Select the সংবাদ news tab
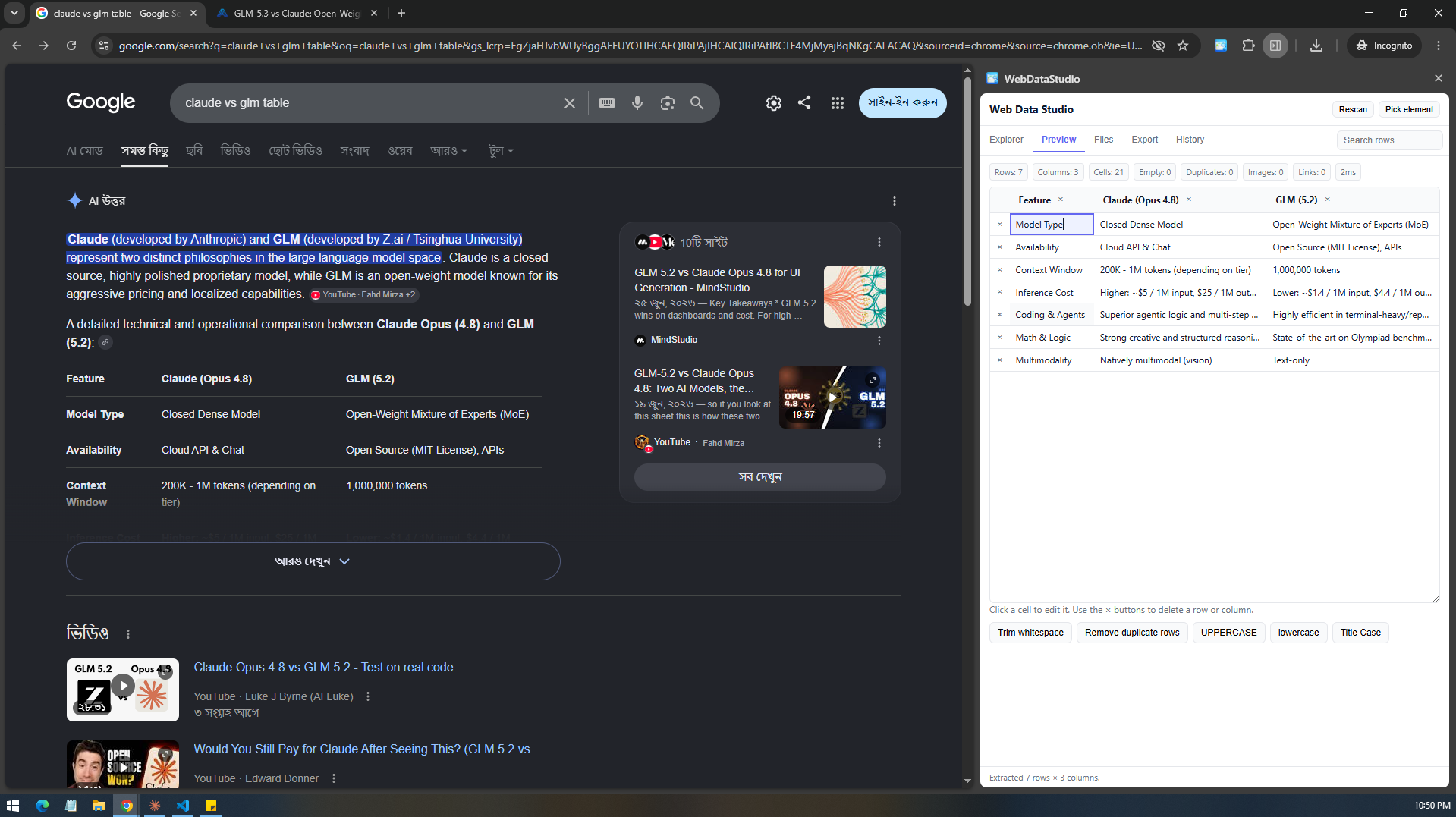Image resolution: width=1456 pixels, height=817 pixels. [354, 151]
